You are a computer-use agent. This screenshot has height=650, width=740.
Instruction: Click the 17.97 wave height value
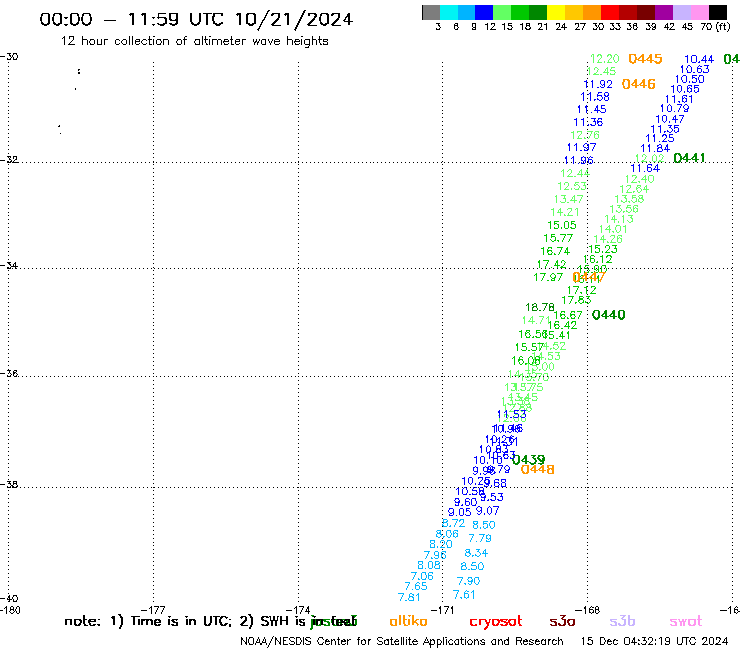548,277
